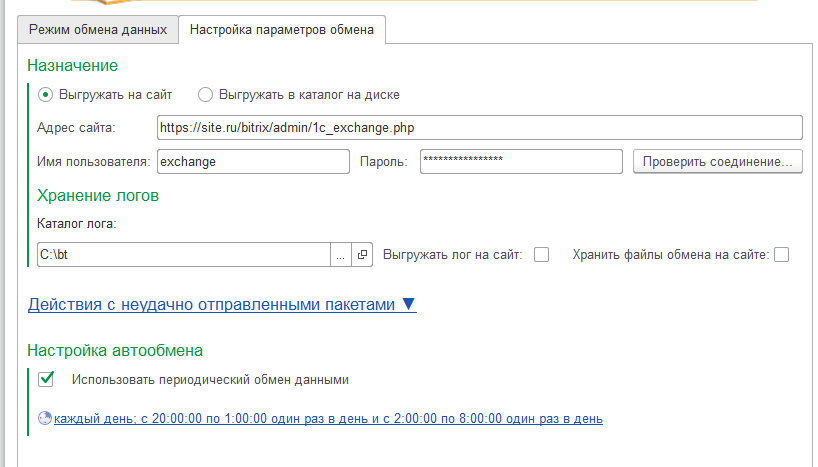This screenshot has width=818, height=467.
Task: Click the Проверить соединение button
Action: pyautogui.click(x=718, y=162)
